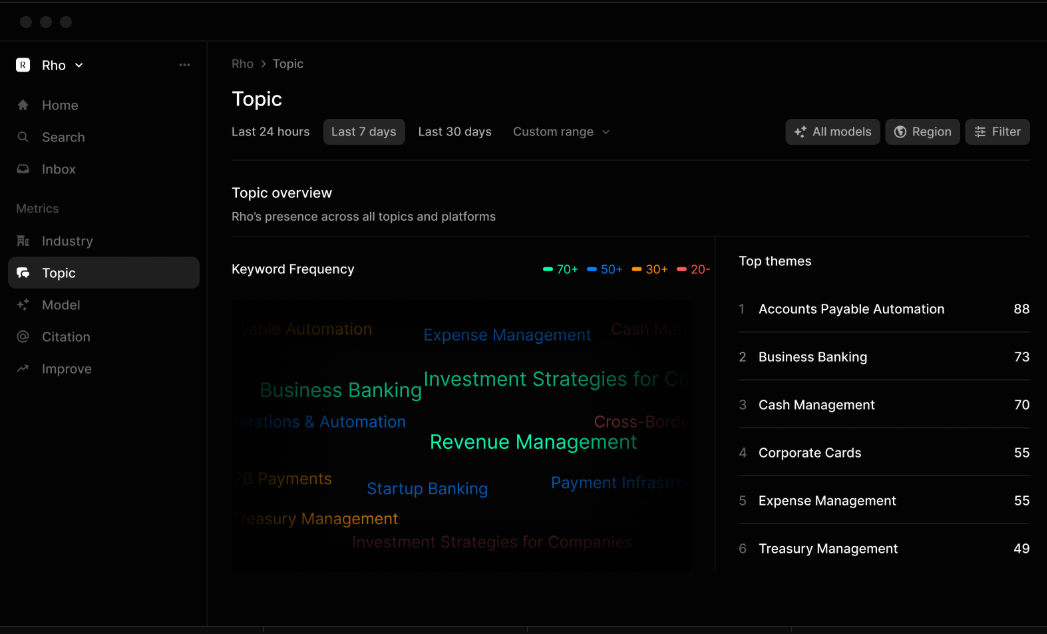Click the Payment Infrastructure keyword

coord(620,482)
